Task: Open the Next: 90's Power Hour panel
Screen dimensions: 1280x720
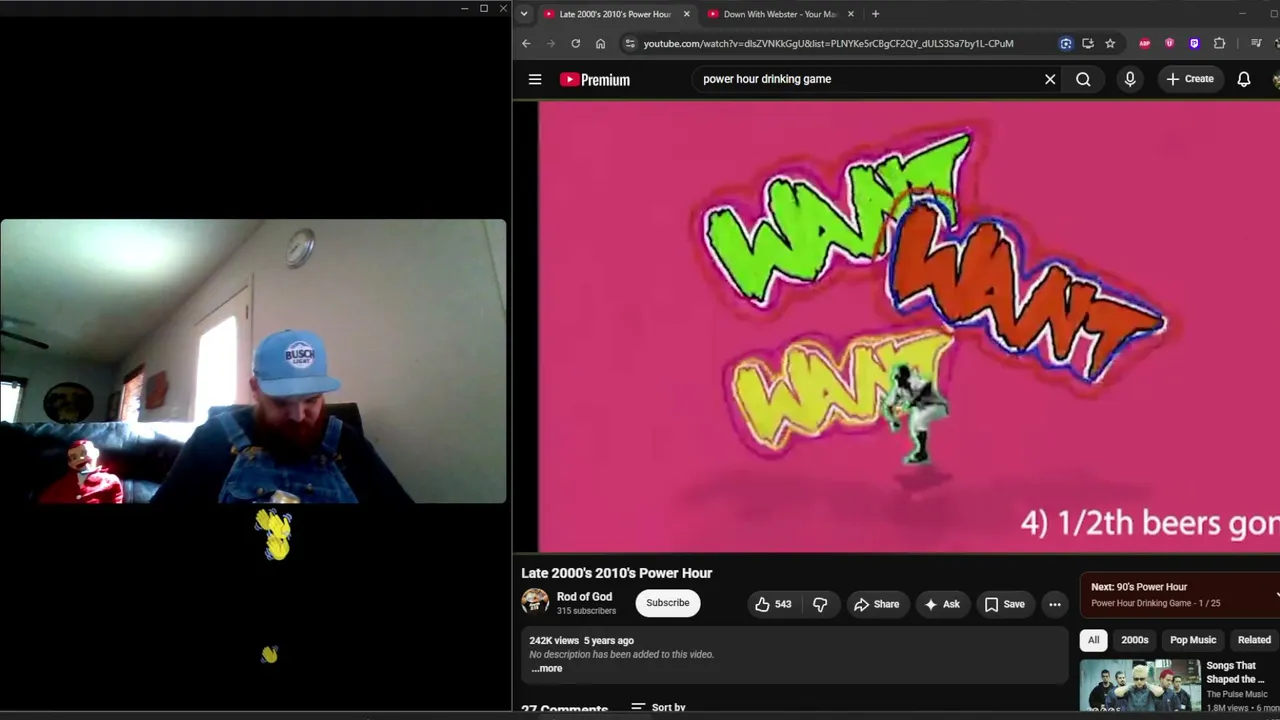Action: coord(1180,594)
